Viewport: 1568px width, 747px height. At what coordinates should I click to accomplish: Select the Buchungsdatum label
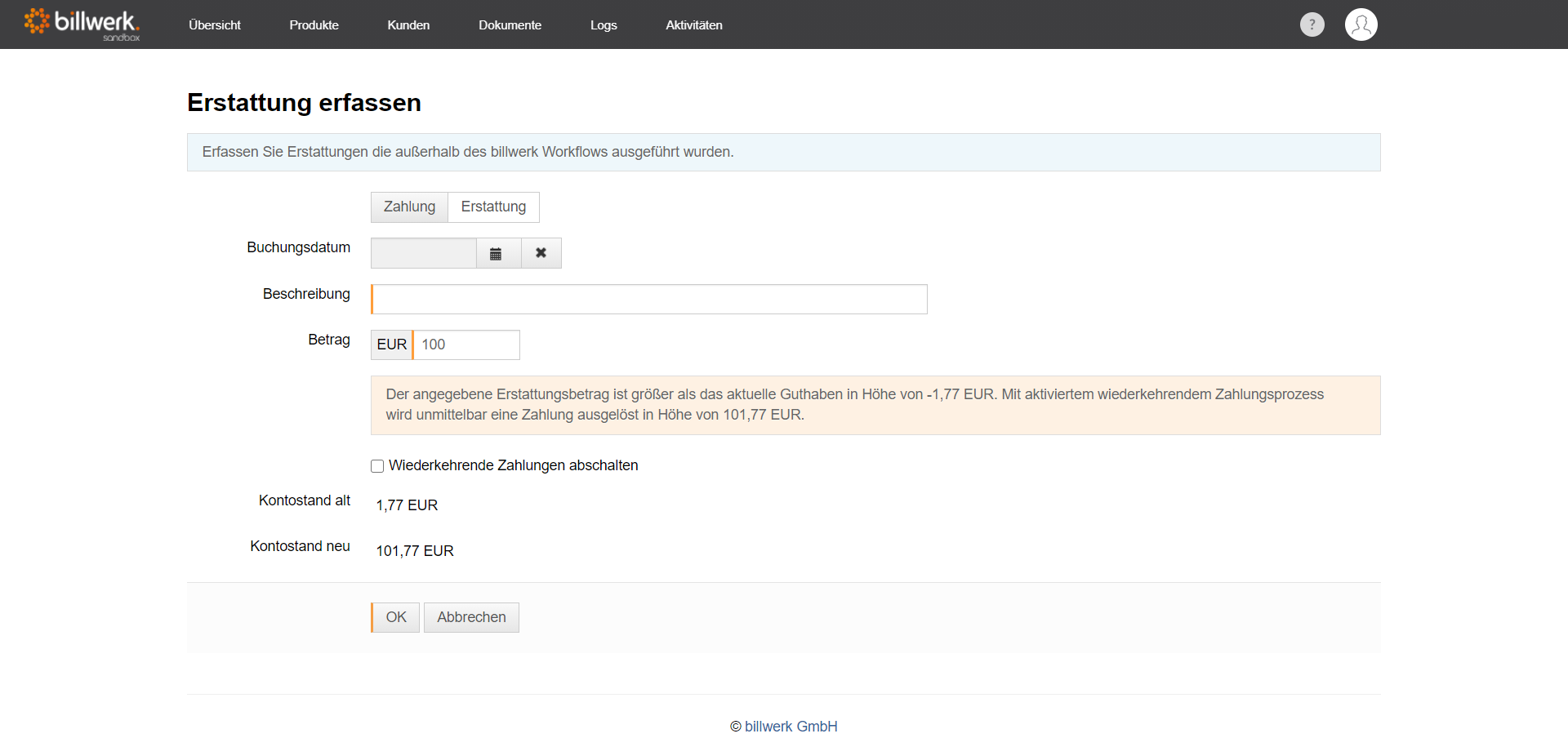tap(299, 247)
